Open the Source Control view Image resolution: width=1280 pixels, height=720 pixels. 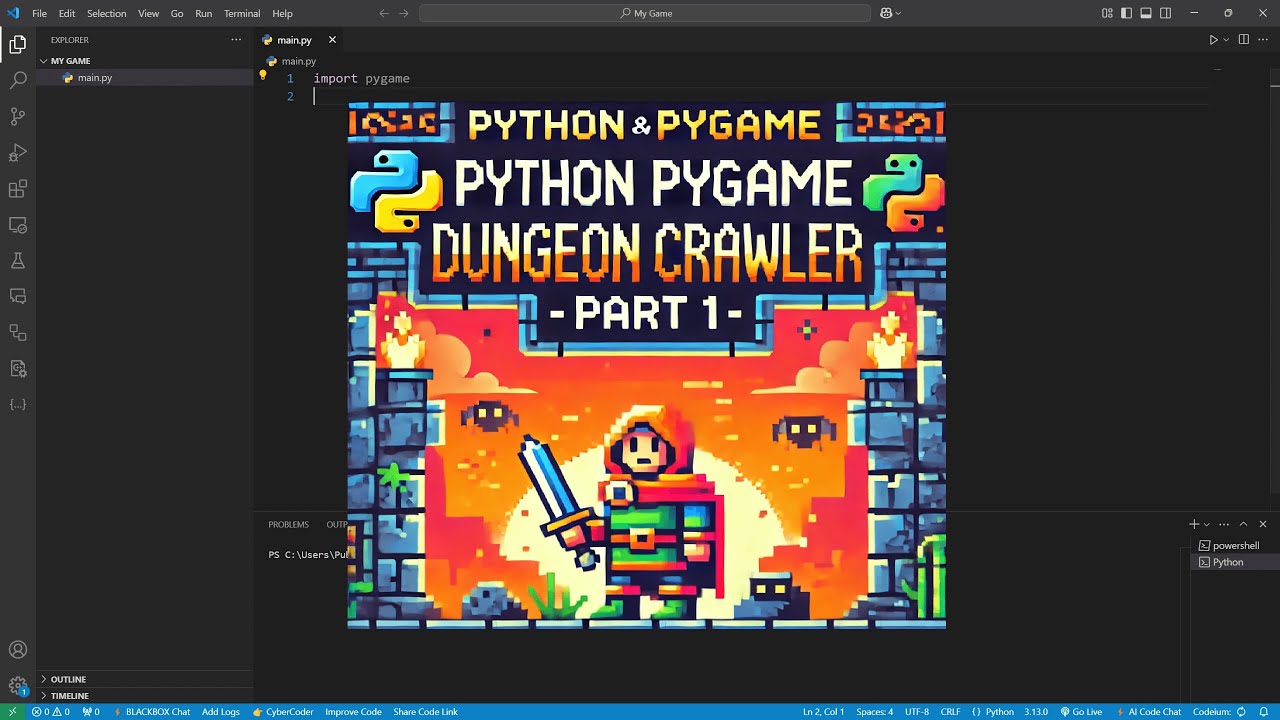(18, 116)
